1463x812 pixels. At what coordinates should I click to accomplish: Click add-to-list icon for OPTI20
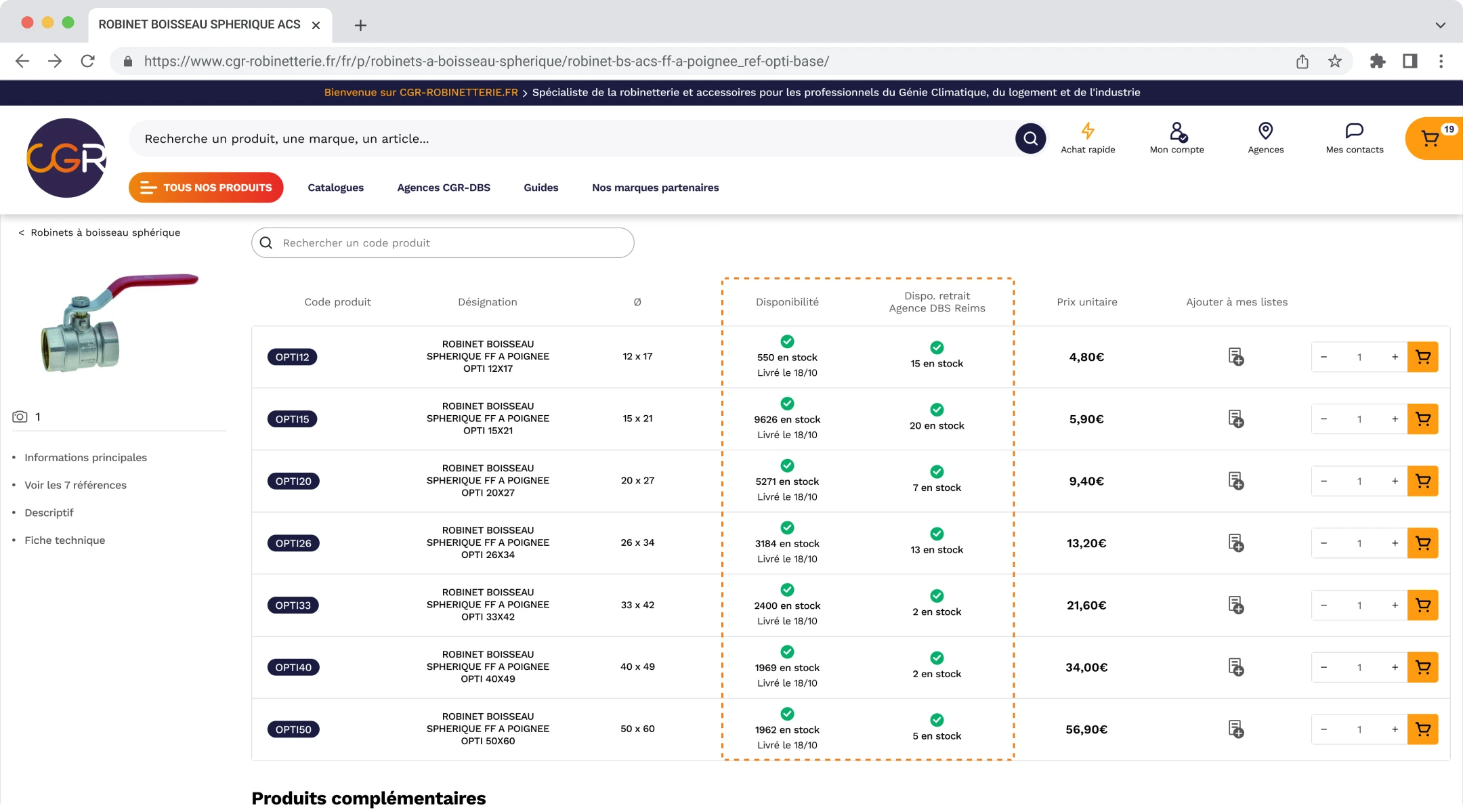click(x=1236, y=481)
